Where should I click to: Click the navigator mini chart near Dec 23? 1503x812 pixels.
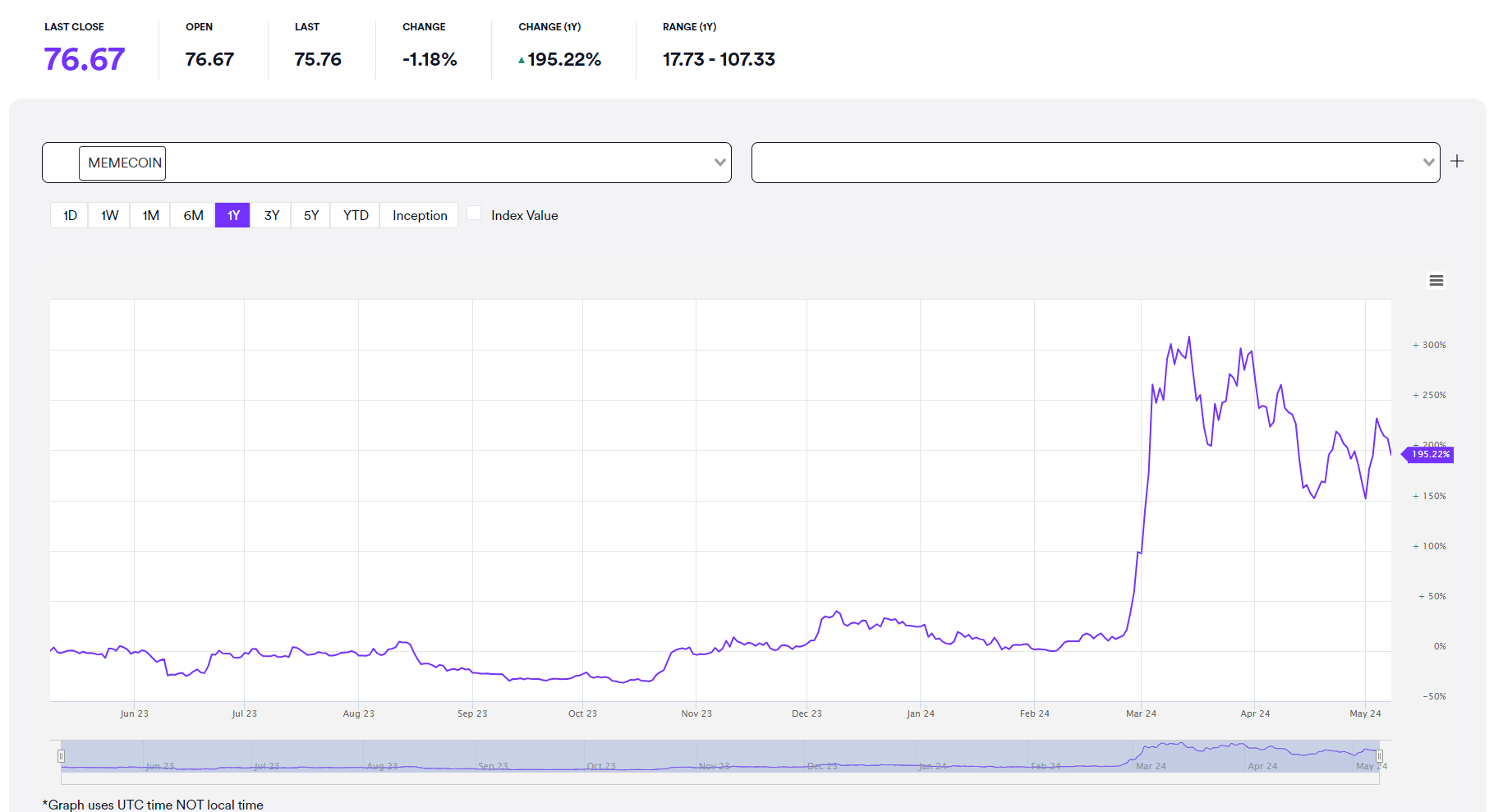click(x=821, y=757)
